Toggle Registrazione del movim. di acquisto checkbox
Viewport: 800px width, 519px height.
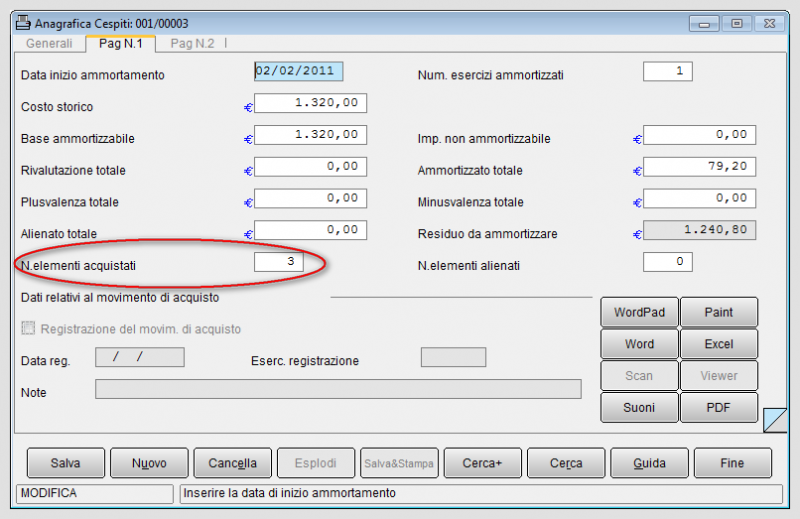pos(28,328)
